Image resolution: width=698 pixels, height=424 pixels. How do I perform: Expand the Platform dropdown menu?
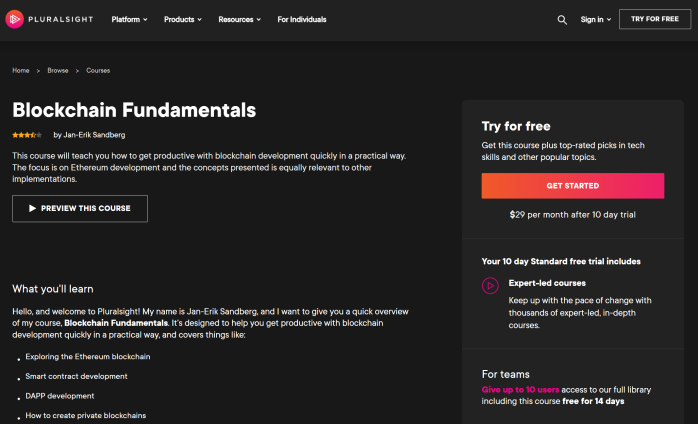tap(130, 20)
